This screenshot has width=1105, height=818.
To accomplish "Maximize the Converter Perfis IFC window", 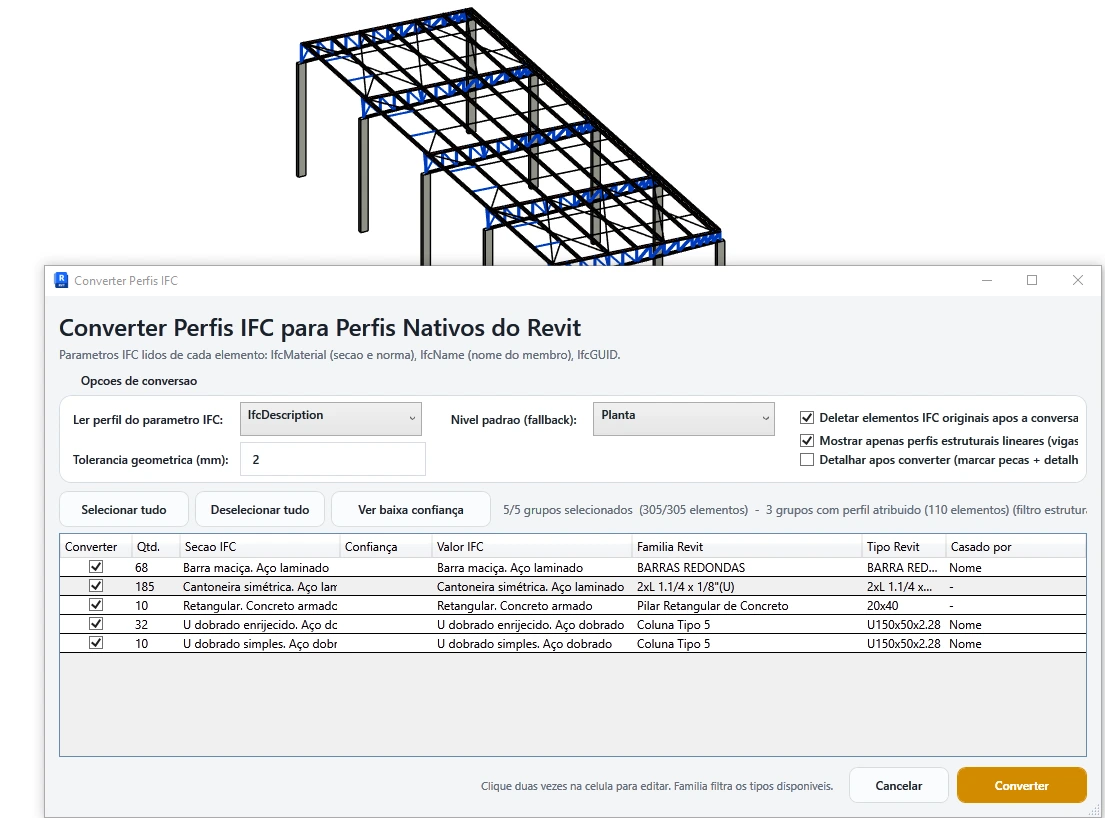I will pos(1032,280).
